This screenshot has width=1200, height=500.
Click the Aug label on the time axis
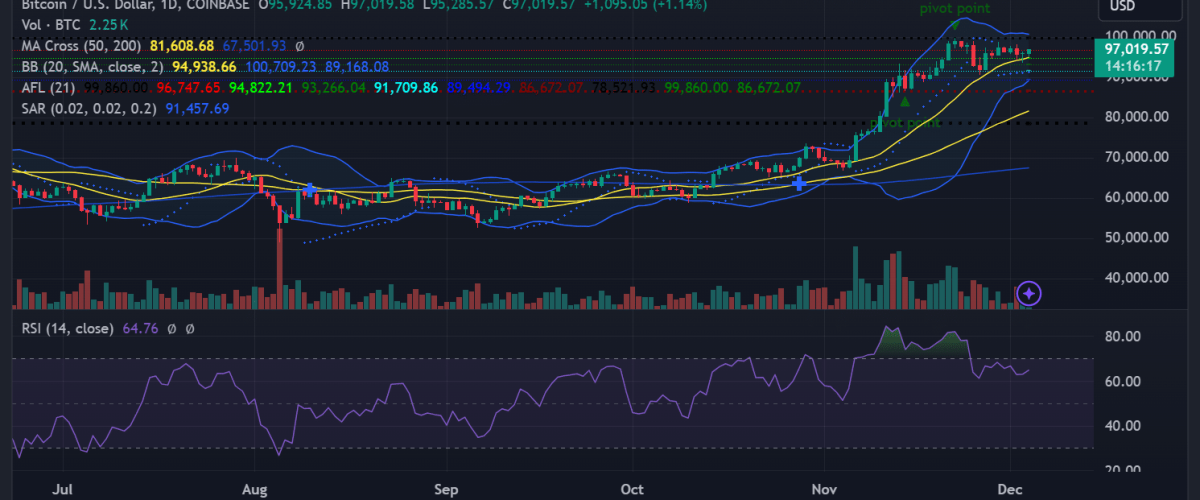[x=256, y=491]
